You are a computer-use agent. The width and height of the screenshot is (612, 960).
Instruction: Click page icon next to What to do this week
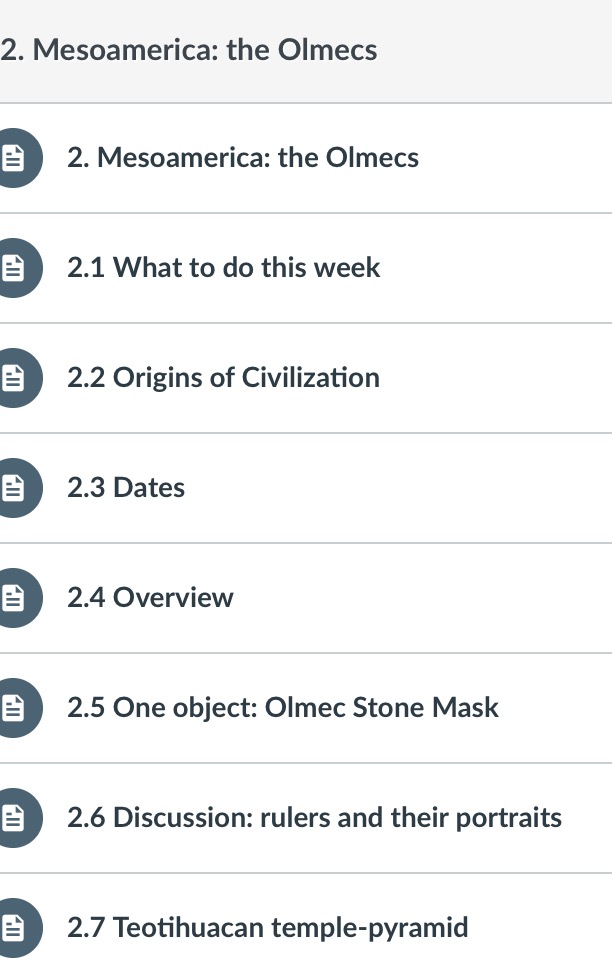tap(13, 268)
